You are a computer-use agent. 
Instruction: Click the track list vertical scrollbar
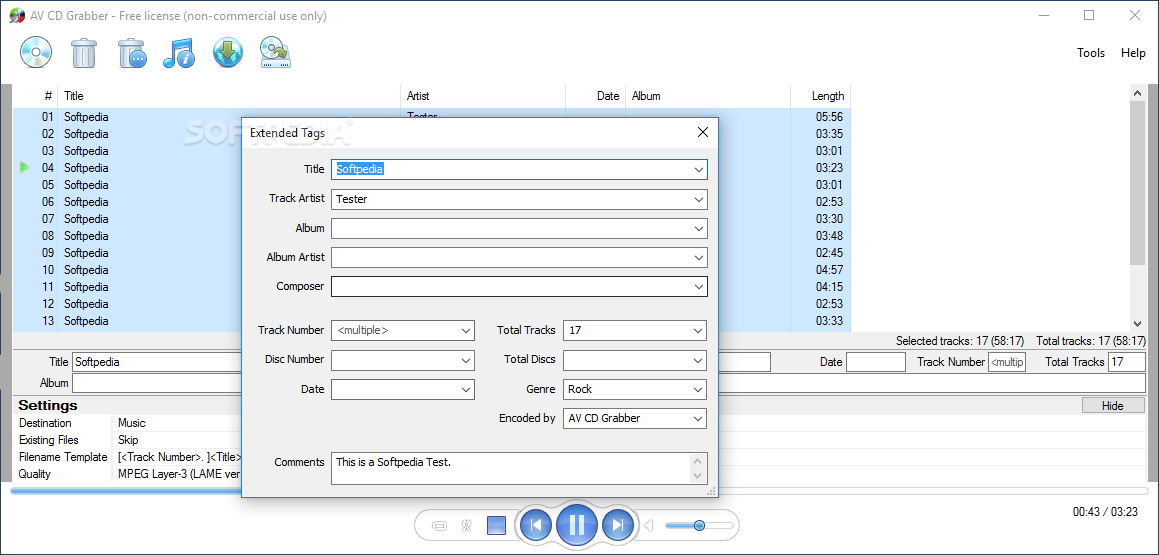1138,182
